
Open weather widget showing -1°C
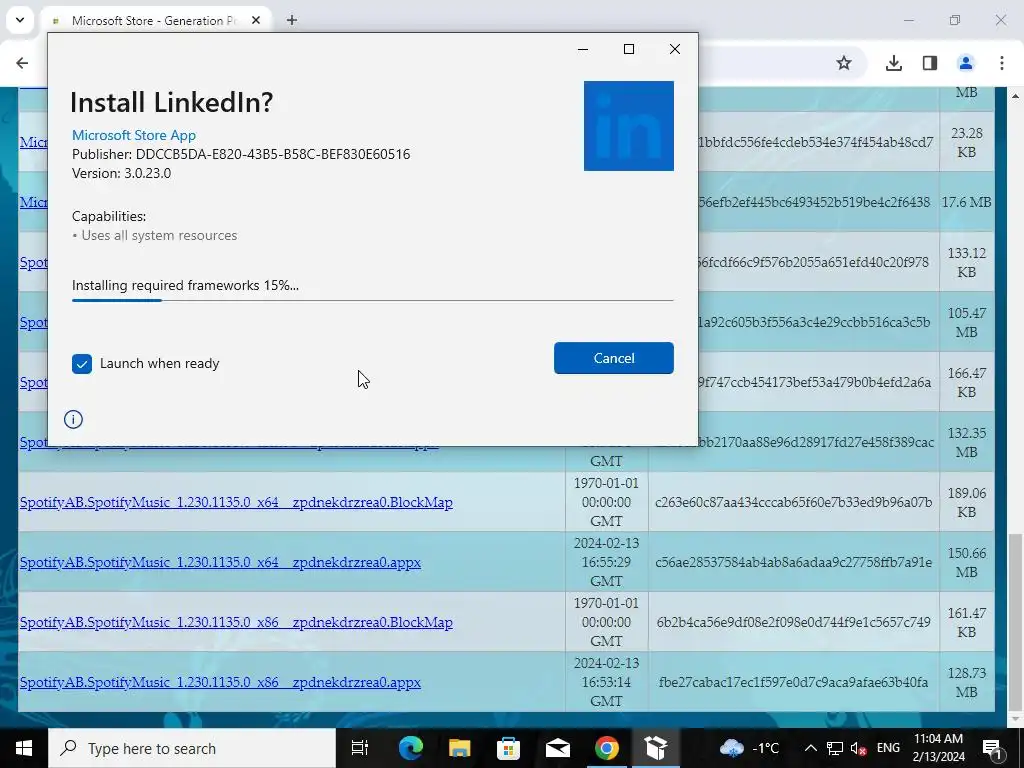click(750, 748)
